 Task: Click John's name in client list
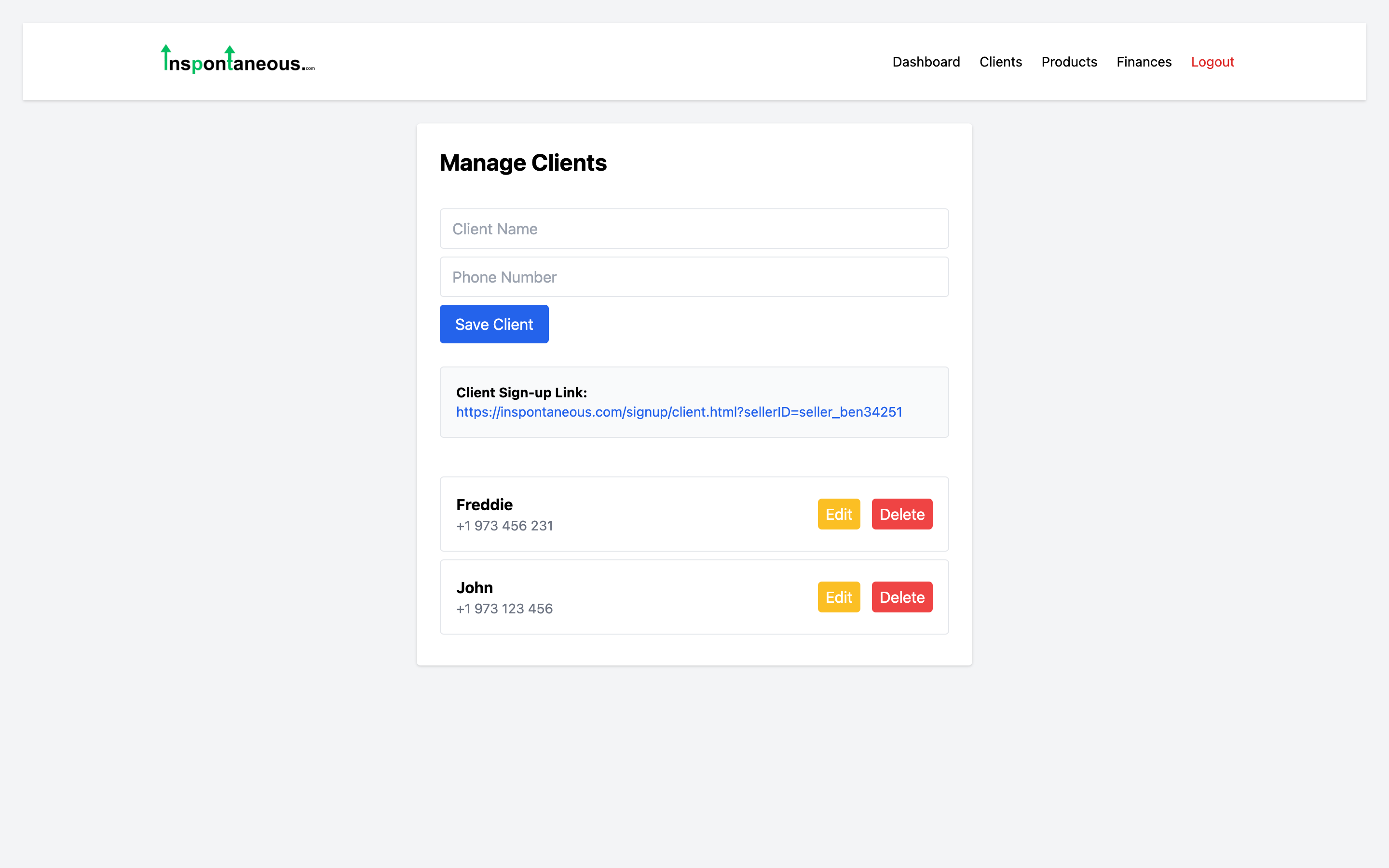[475, 588]
